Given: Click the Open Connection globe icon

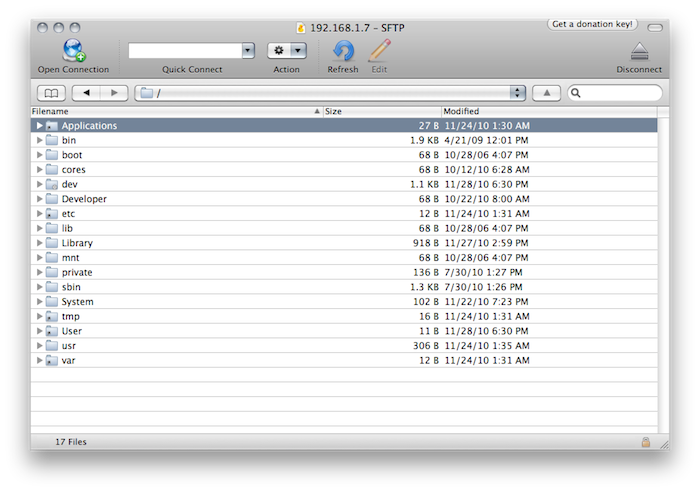Looking at the screenshot, I should point(76,50).
